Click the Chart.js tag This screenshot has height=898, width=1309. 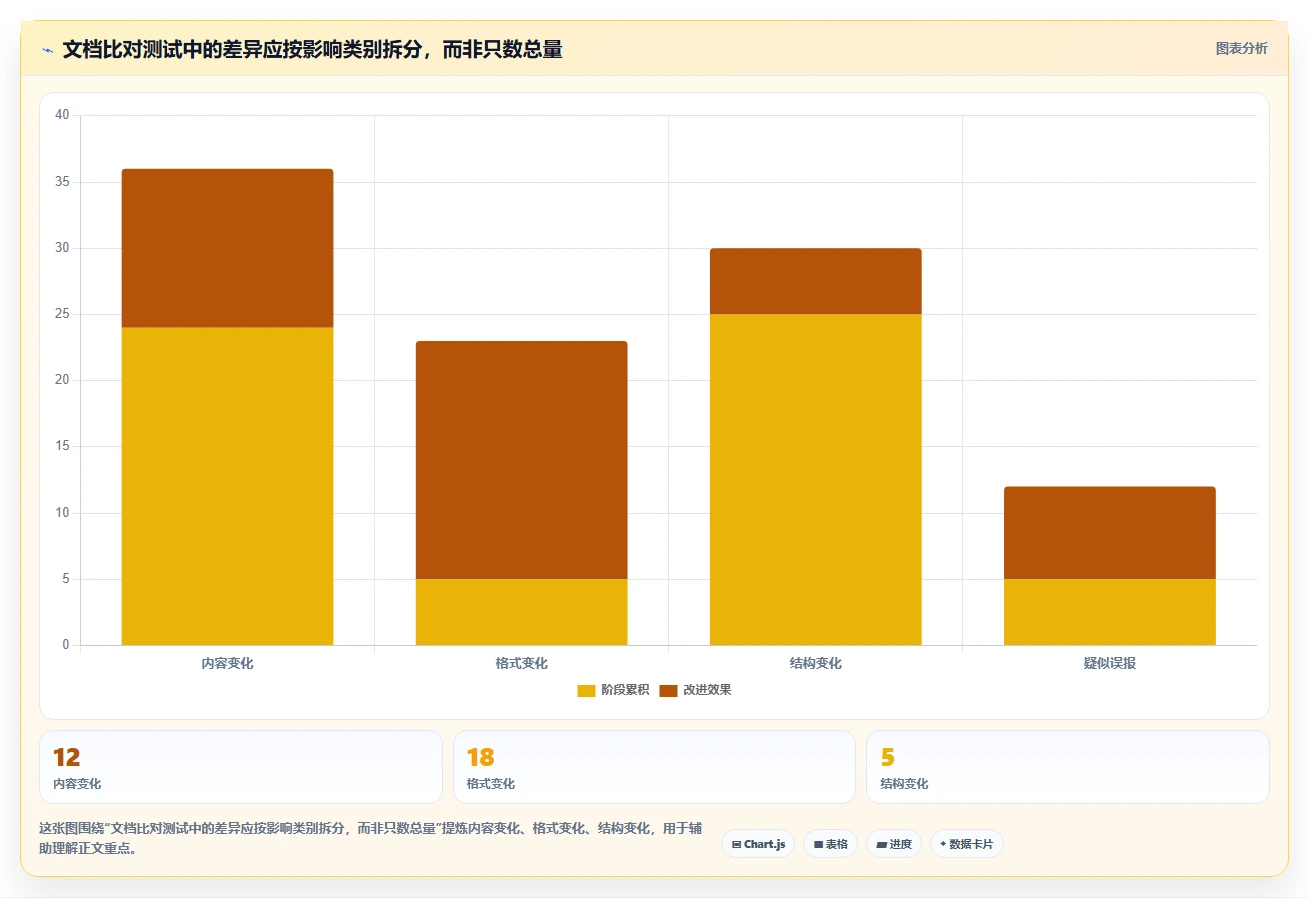click(758, 844)
